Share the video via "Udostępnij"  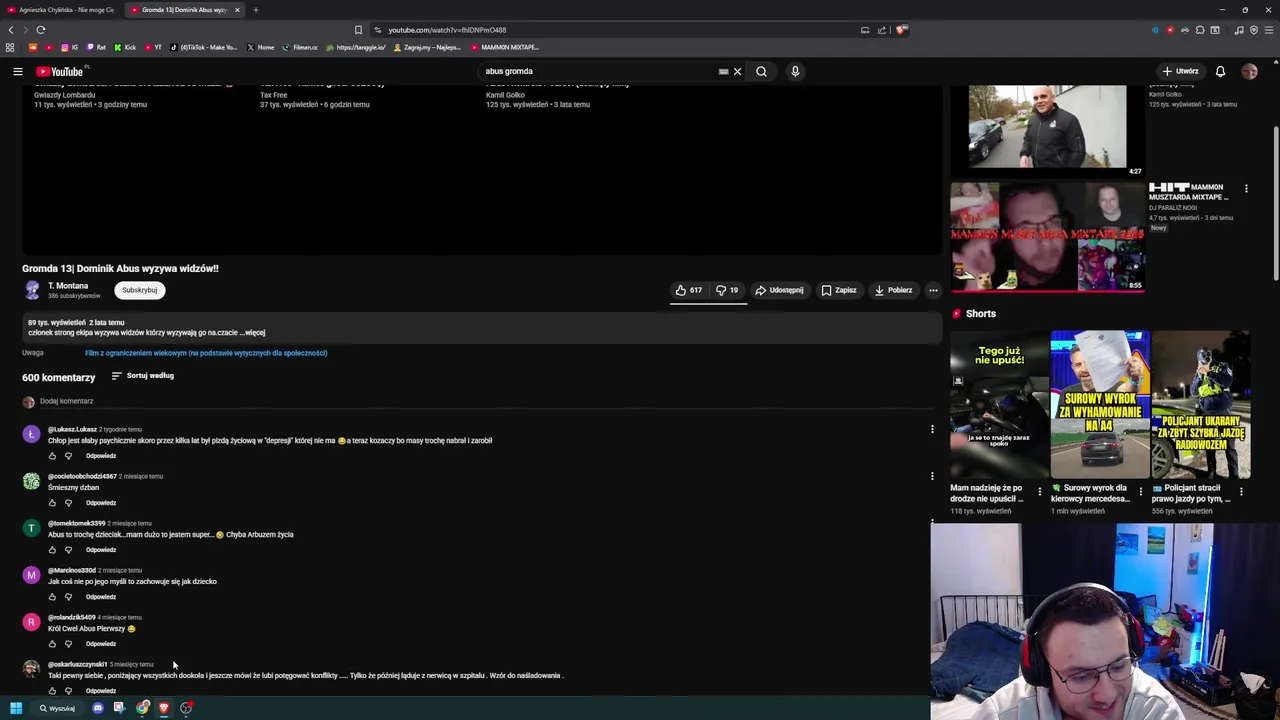pos(779,290)
